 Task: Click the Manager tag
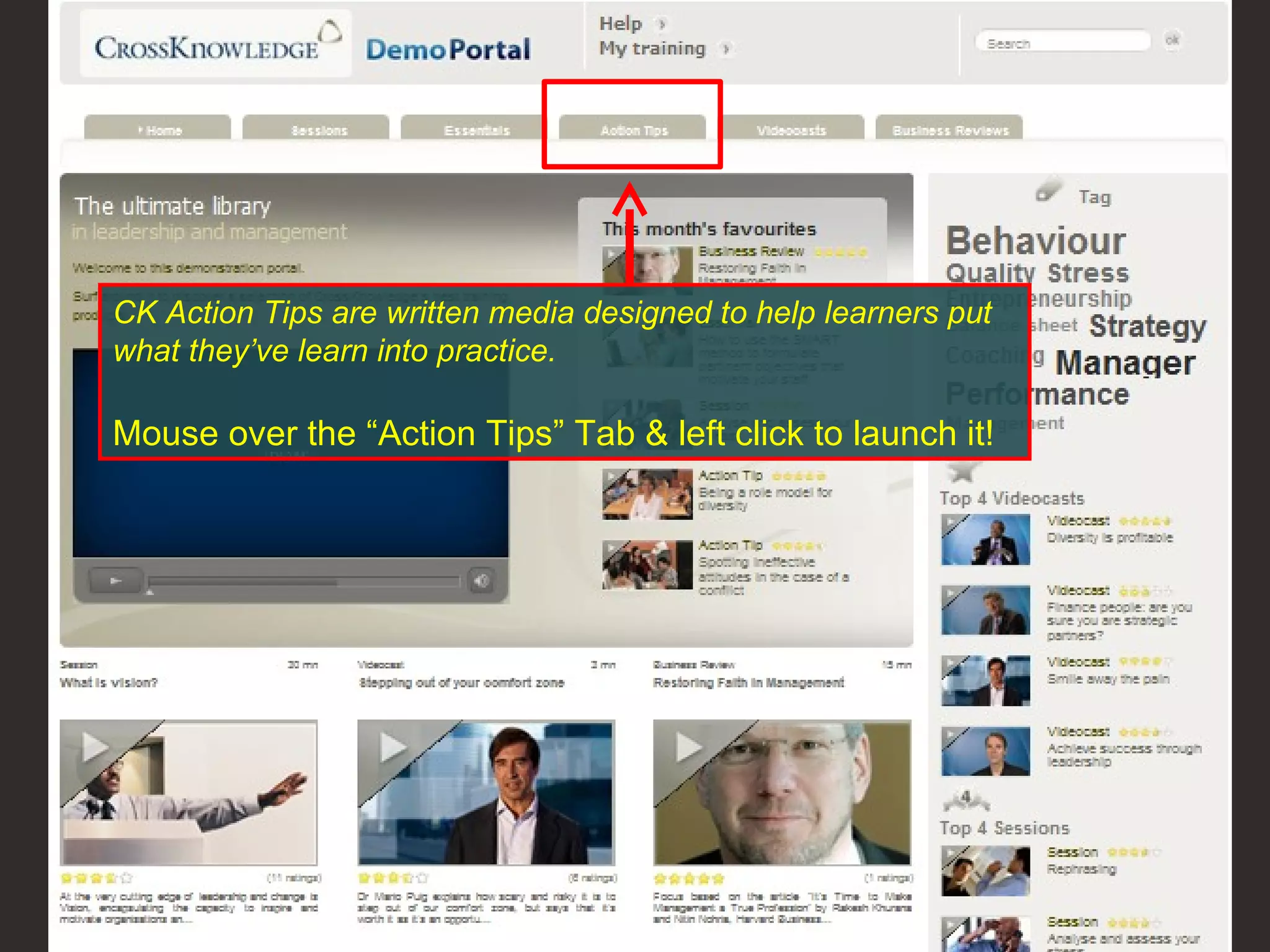(x=1126, y=363)
